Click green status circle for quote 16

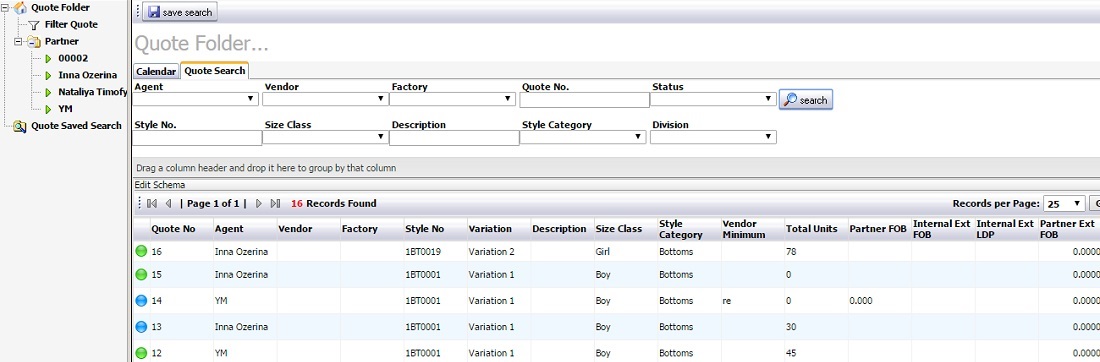[x=141, y=250]
